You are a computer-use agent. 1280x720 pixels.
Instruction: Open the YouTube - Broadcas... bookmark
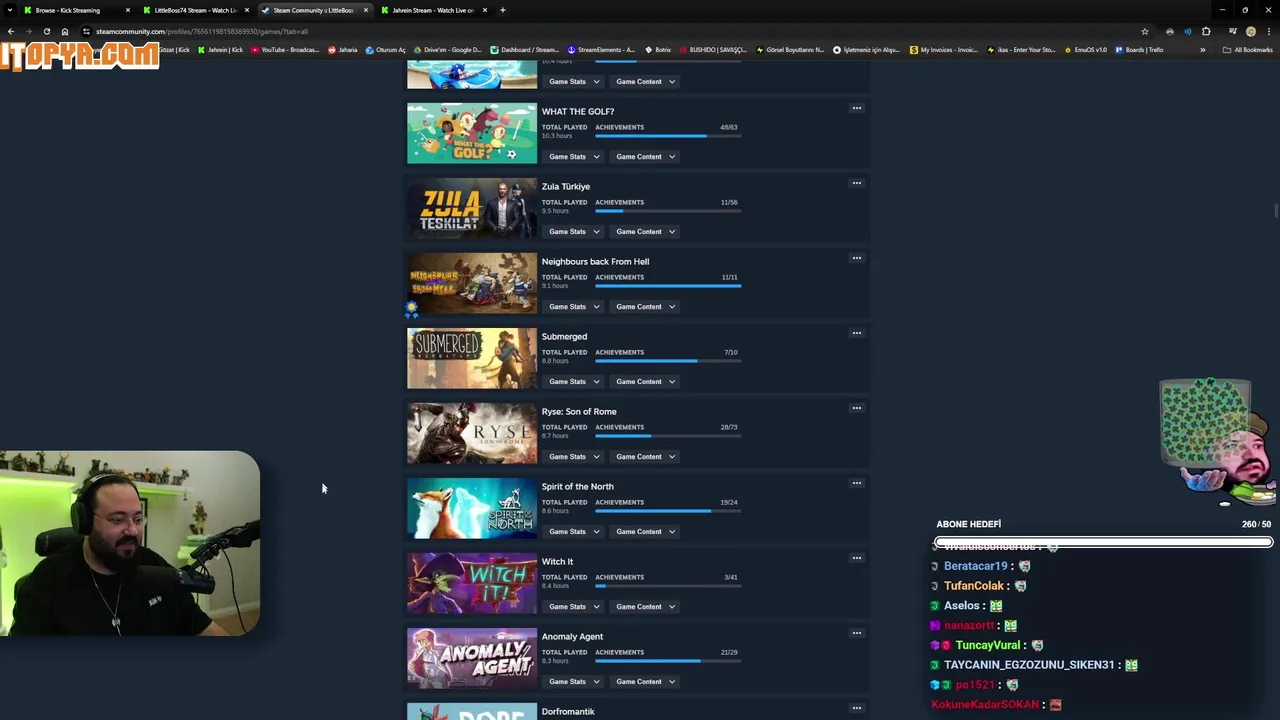coord(285,50)
